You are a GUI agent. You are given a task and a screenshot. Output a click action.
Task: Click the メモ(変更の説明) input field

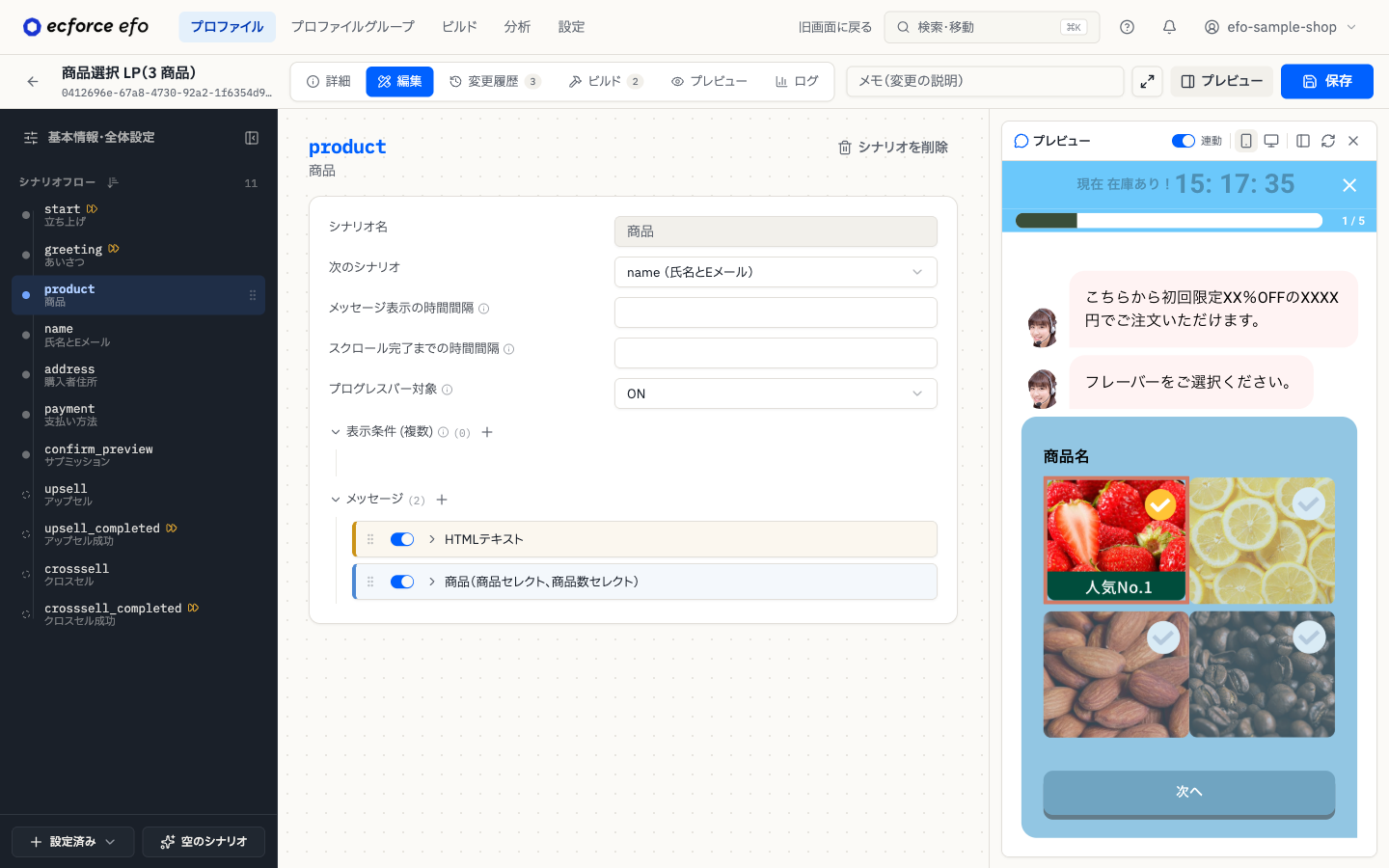click(x=985, y=82)
